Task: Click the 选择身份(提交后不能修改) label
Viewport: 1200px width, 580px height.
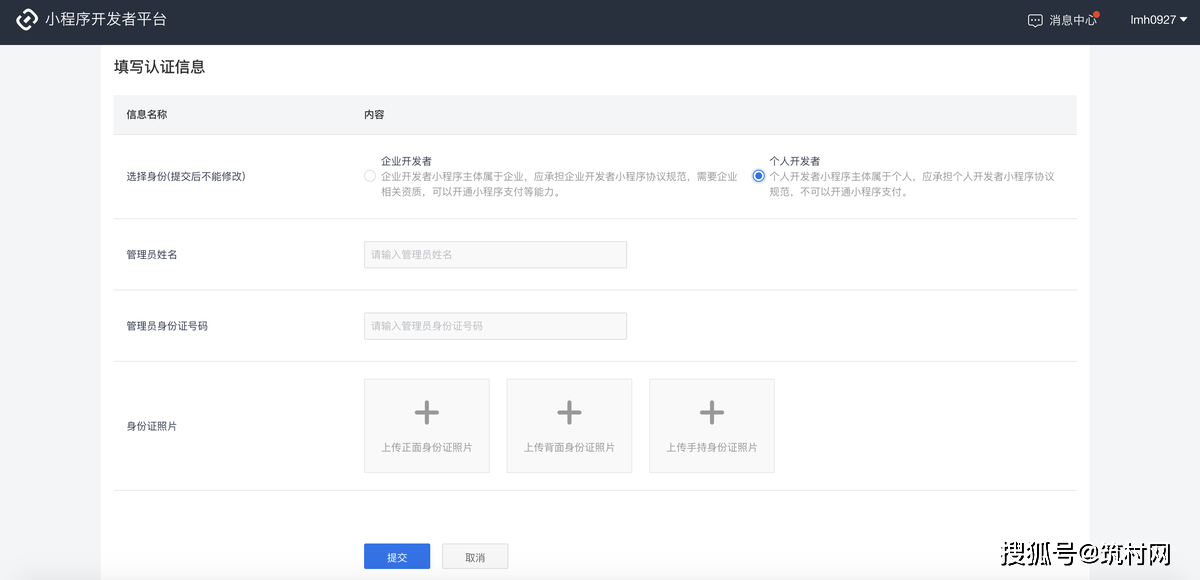Action: tap(186, 176)
